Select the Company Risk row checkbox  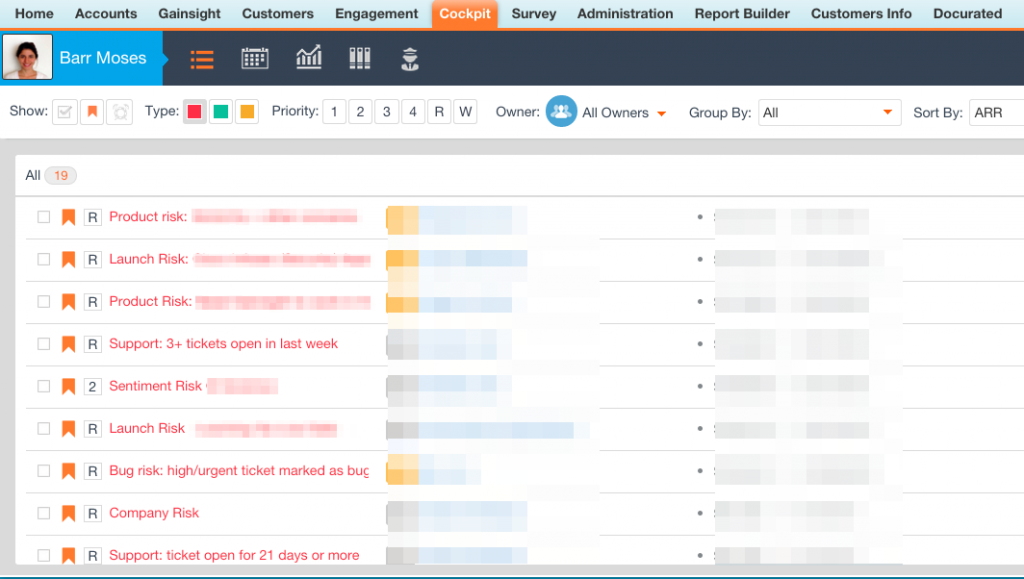pyautogui.click(x=43, y=513)
